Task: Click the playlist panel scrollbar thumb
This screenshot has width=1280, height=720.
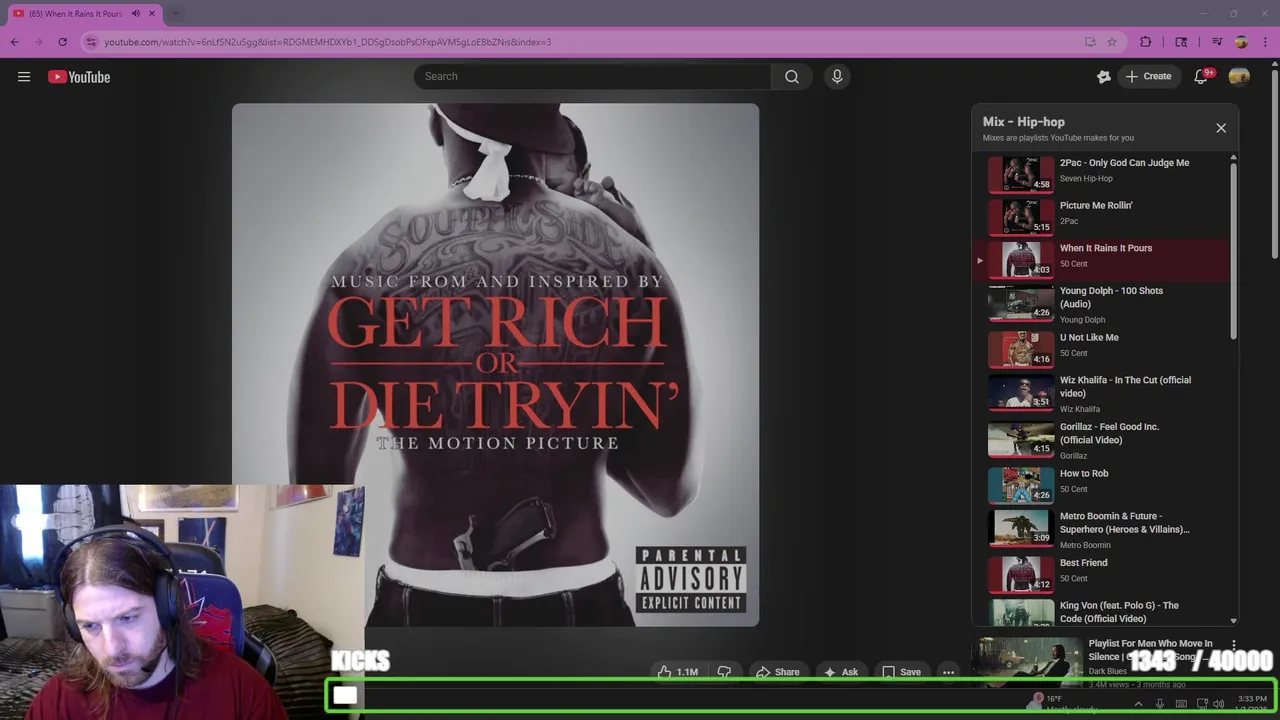Action: click(x=1233, y=250)
